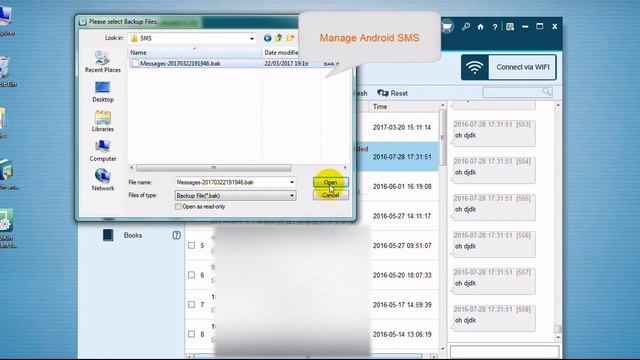Check the box for message row 7
The width and height of the screenshot is (640, 360).
coord(191,304)
